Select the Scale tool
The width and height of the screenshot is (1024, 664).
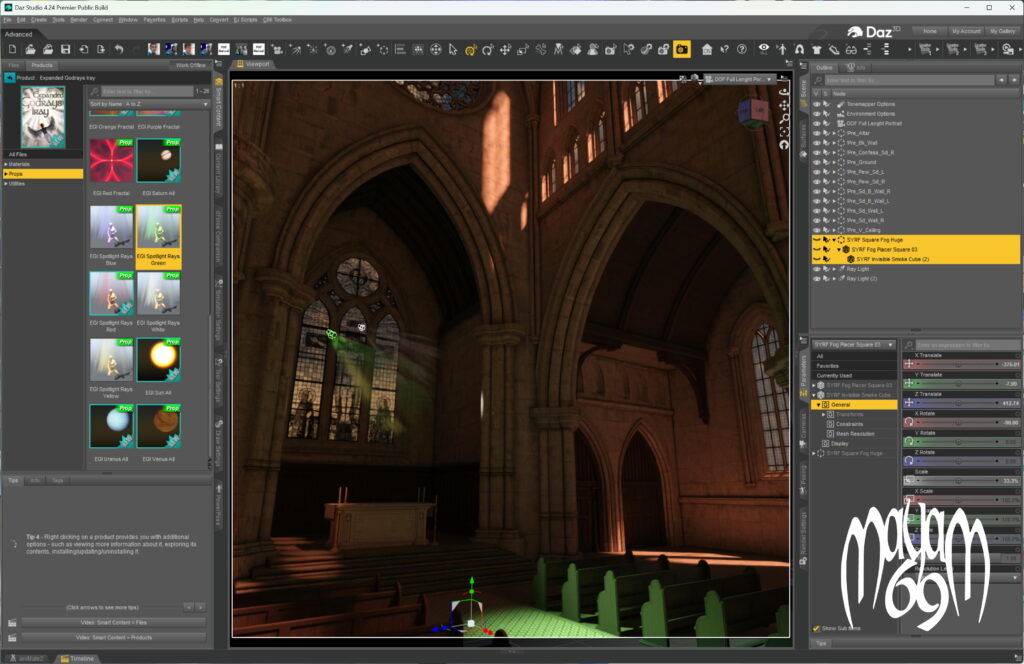(x=523, y=50)
